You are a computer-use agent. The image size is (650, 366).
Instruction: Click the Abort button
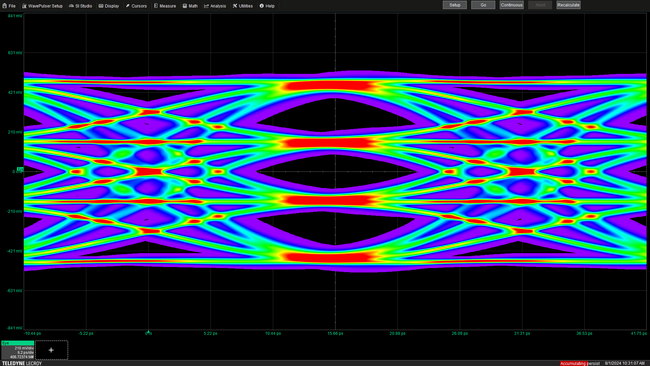[540, 5]
